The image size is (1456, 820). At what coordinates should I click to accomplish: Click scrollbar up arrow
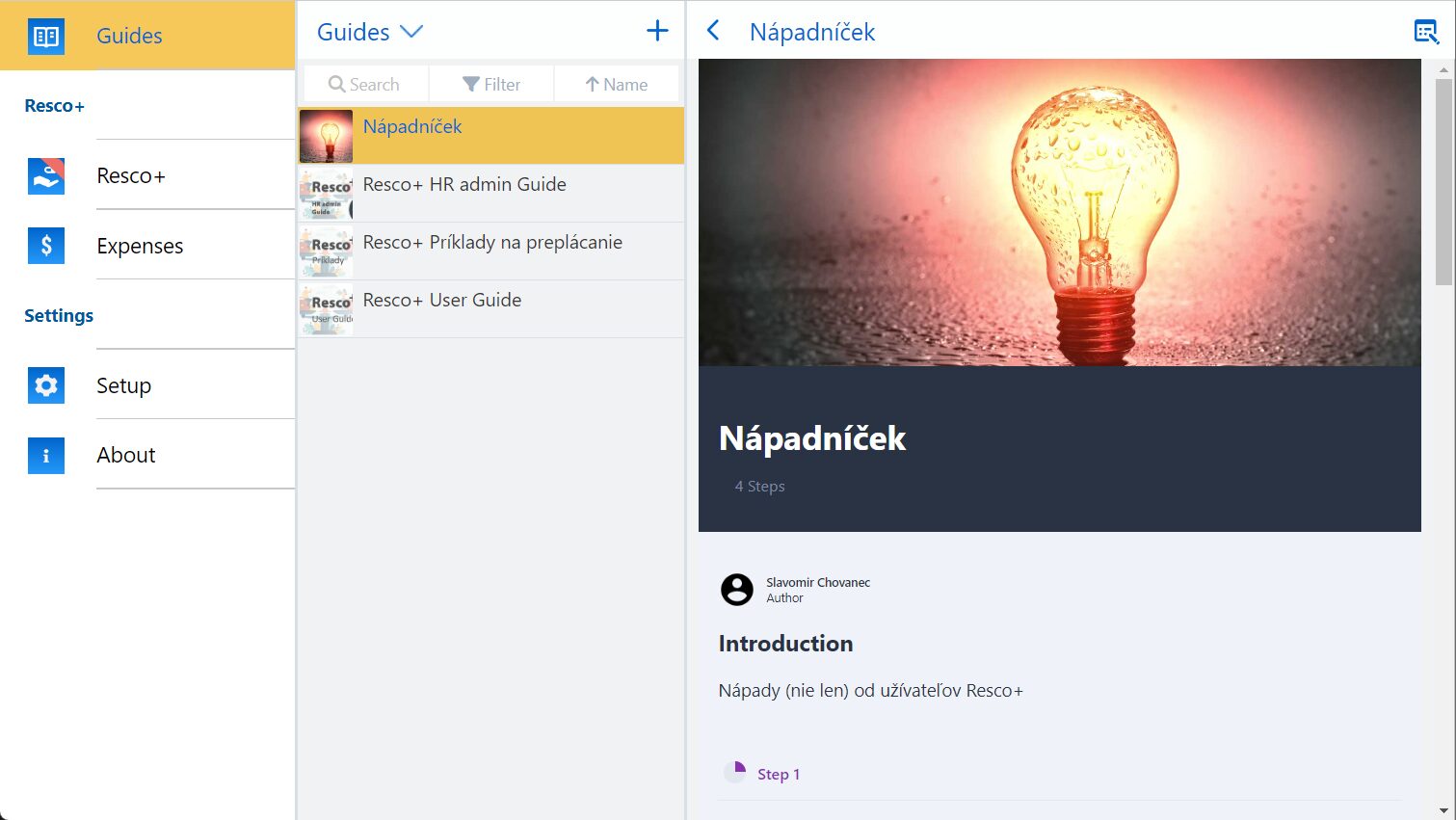[1443, 69]
